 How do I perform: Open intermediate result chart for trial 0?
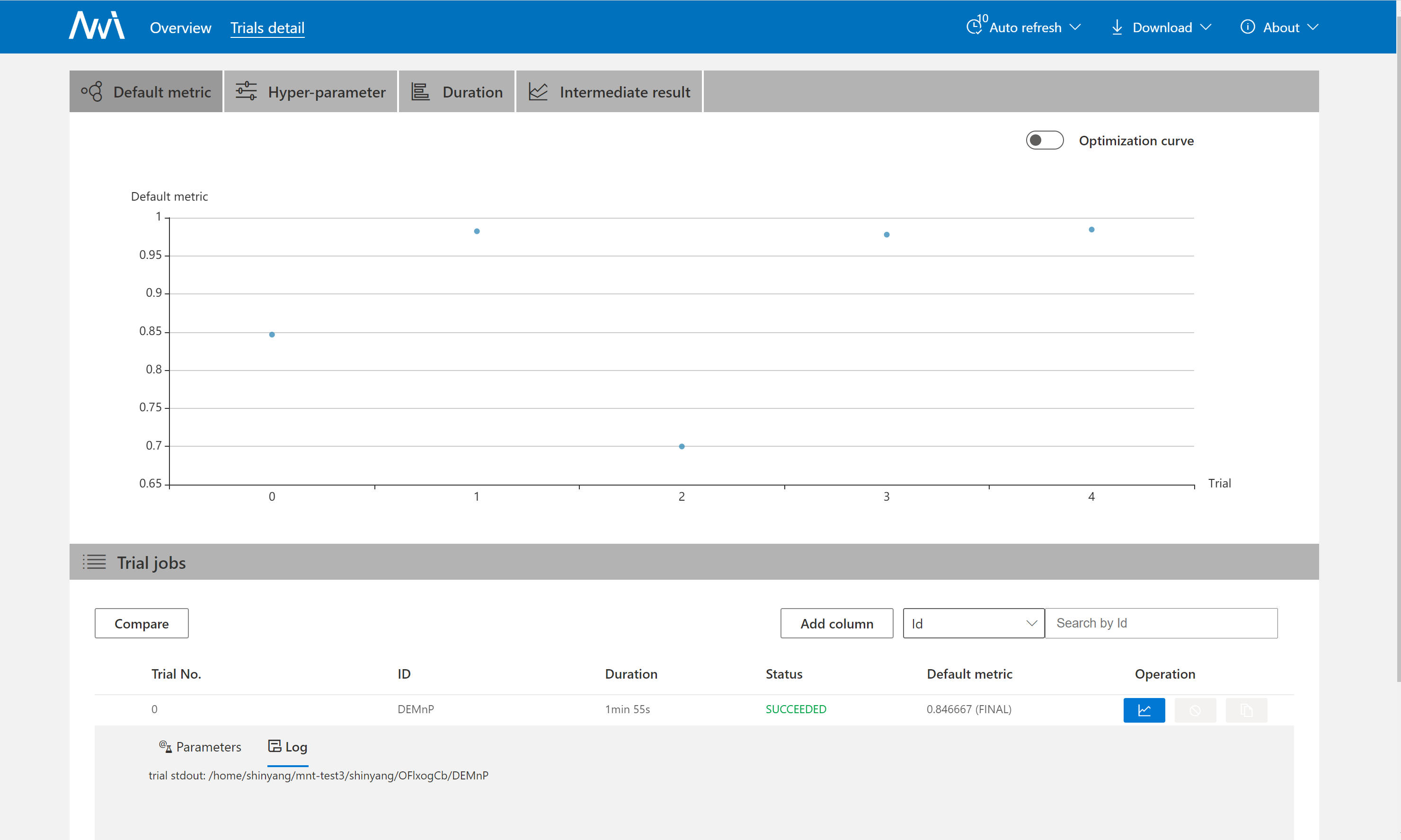point(1144,710)
